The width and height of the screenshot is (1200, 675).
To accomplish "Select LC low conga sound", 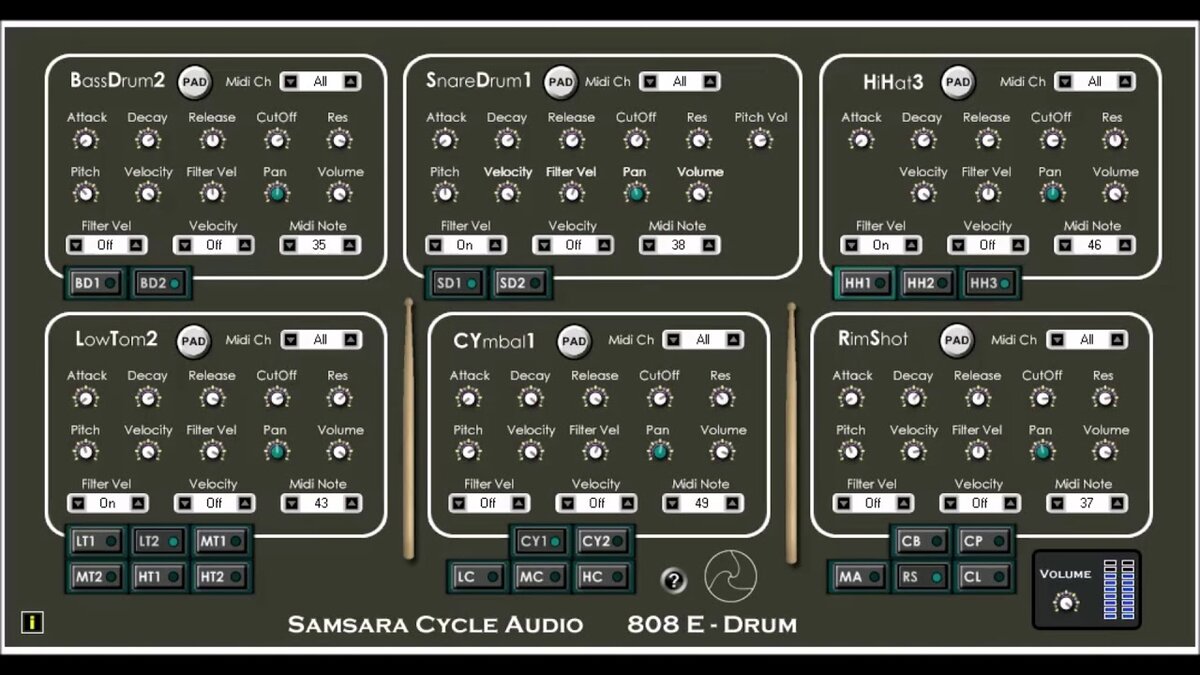I will (x=478, y=576).
